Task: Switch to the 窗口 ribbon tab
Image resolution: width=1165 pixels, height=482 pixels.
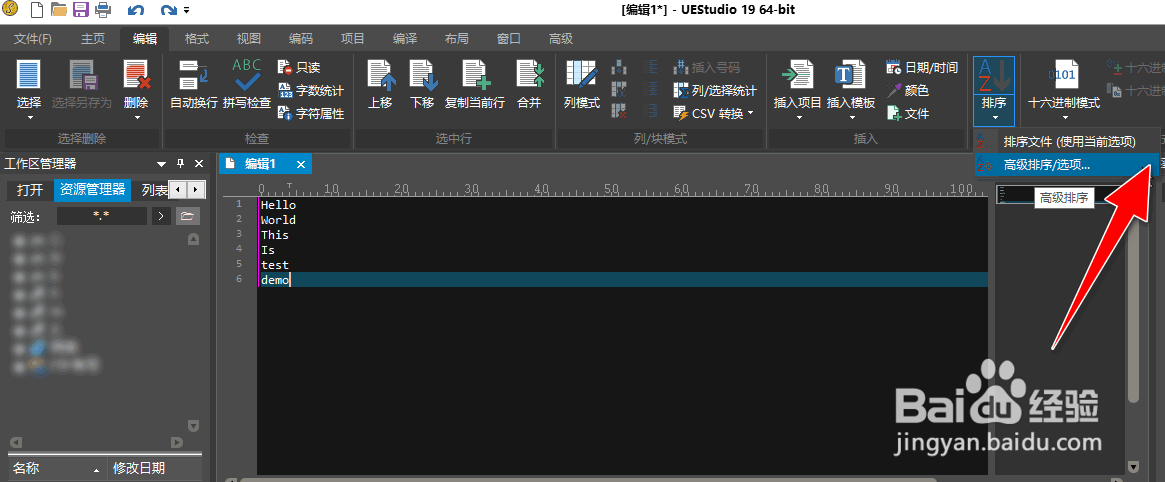Action: pyautogui.click(x=508, y=39)
